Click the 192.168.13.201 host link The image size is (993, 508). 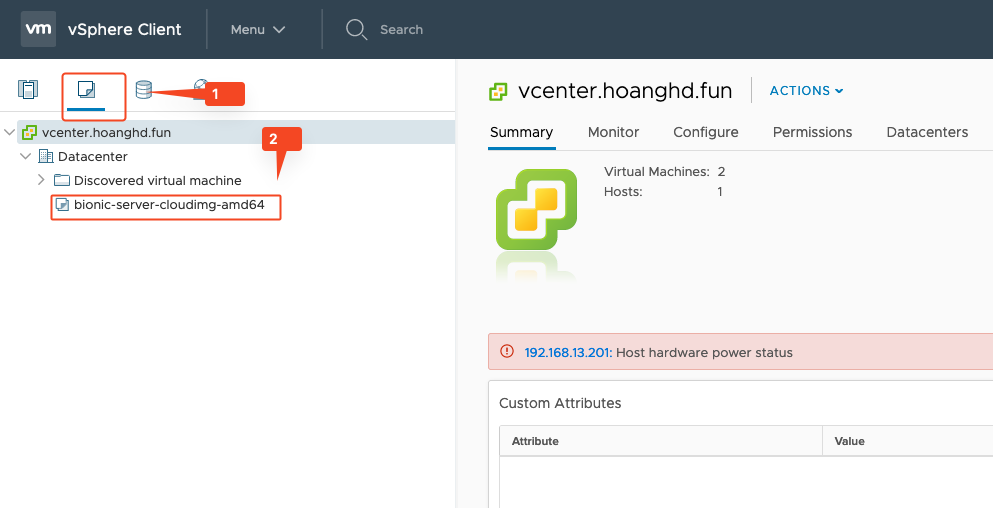(567, 353)
